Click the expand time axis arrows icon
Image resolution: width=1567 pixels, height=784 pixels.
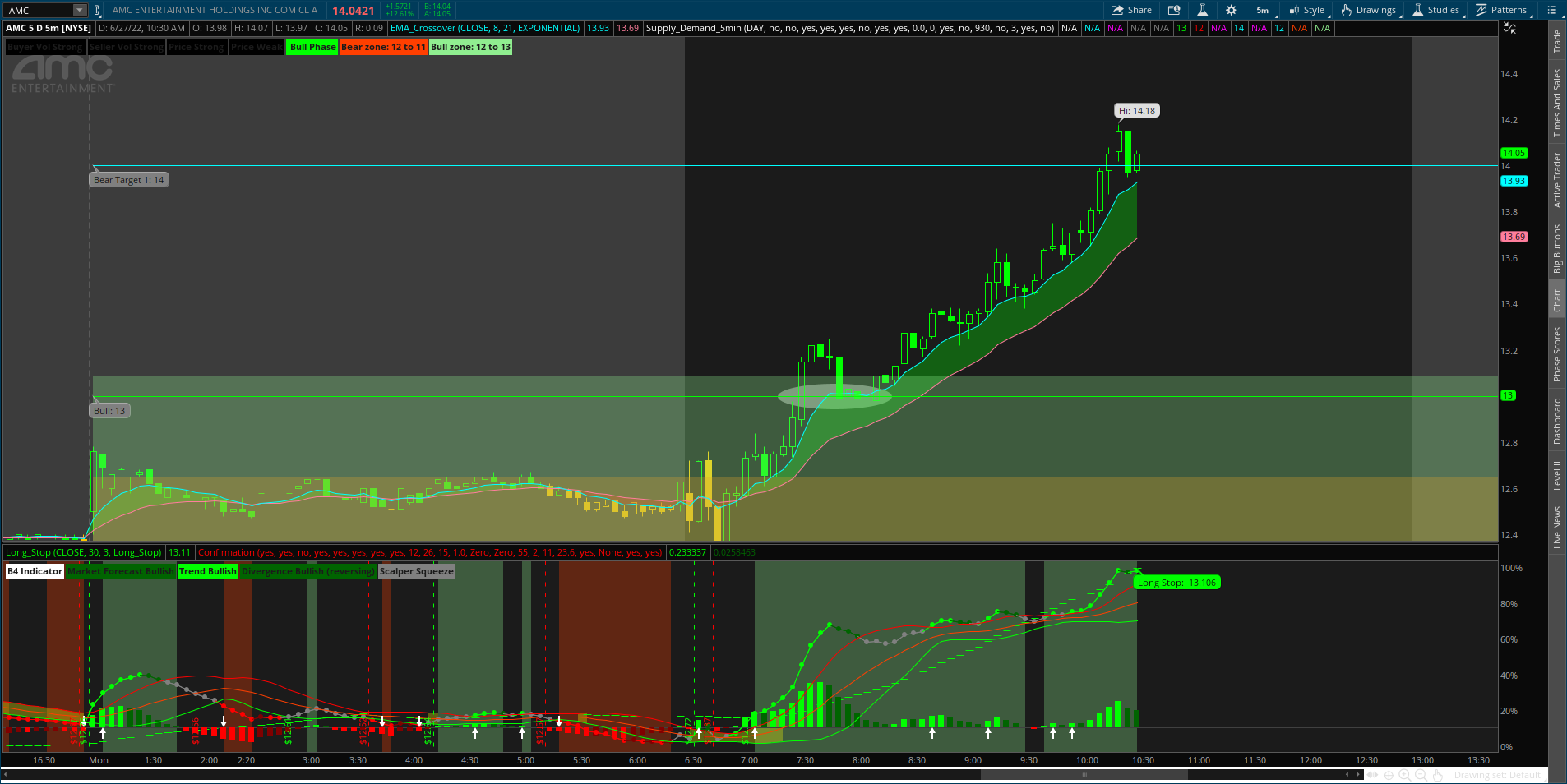pyautogui.click(x=1372, y=775)
